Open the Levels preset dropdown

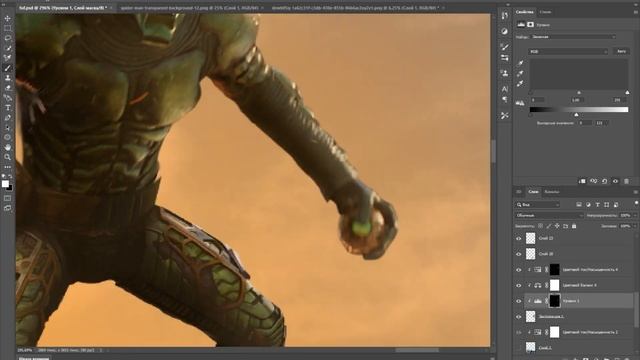[x=572, y=37]
